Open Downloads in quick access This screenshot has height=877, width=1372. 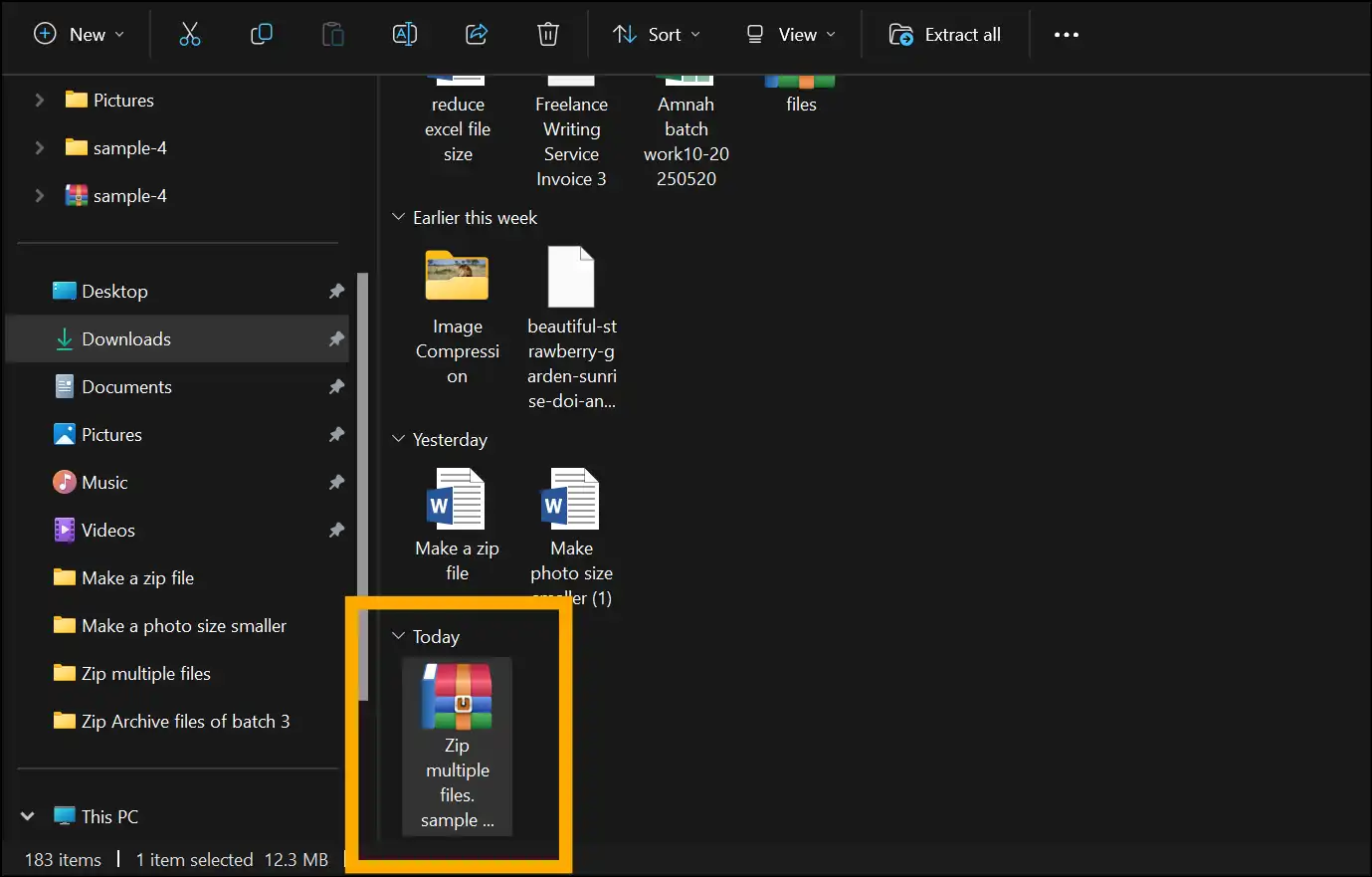[112, 338]
